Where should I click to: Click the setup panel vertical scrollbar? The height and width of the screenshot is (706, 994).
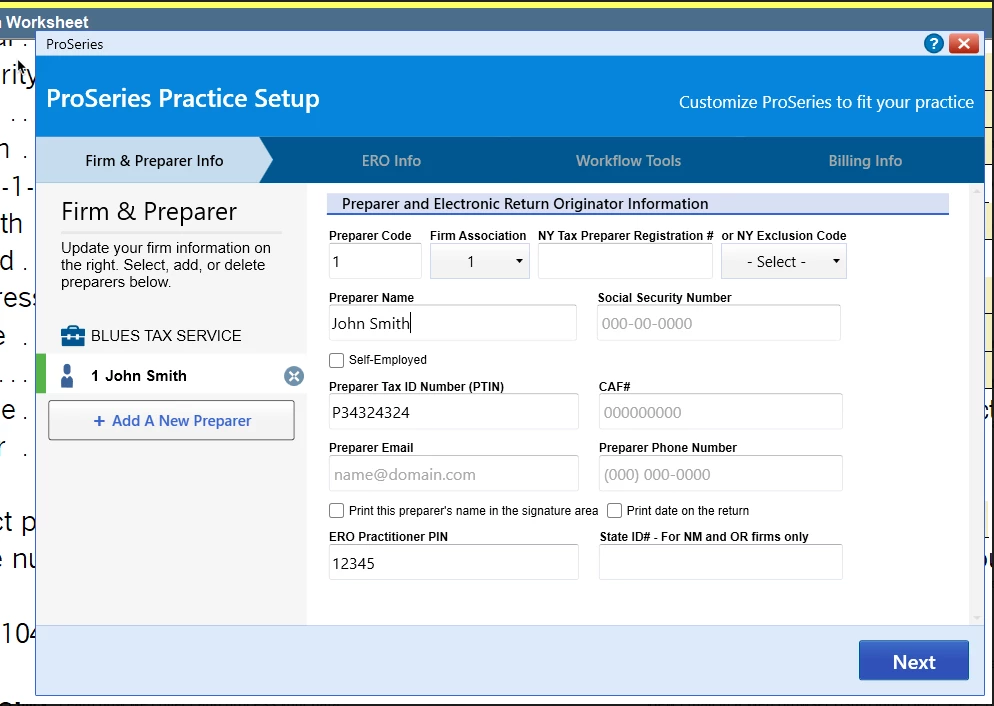pos(976,403)
